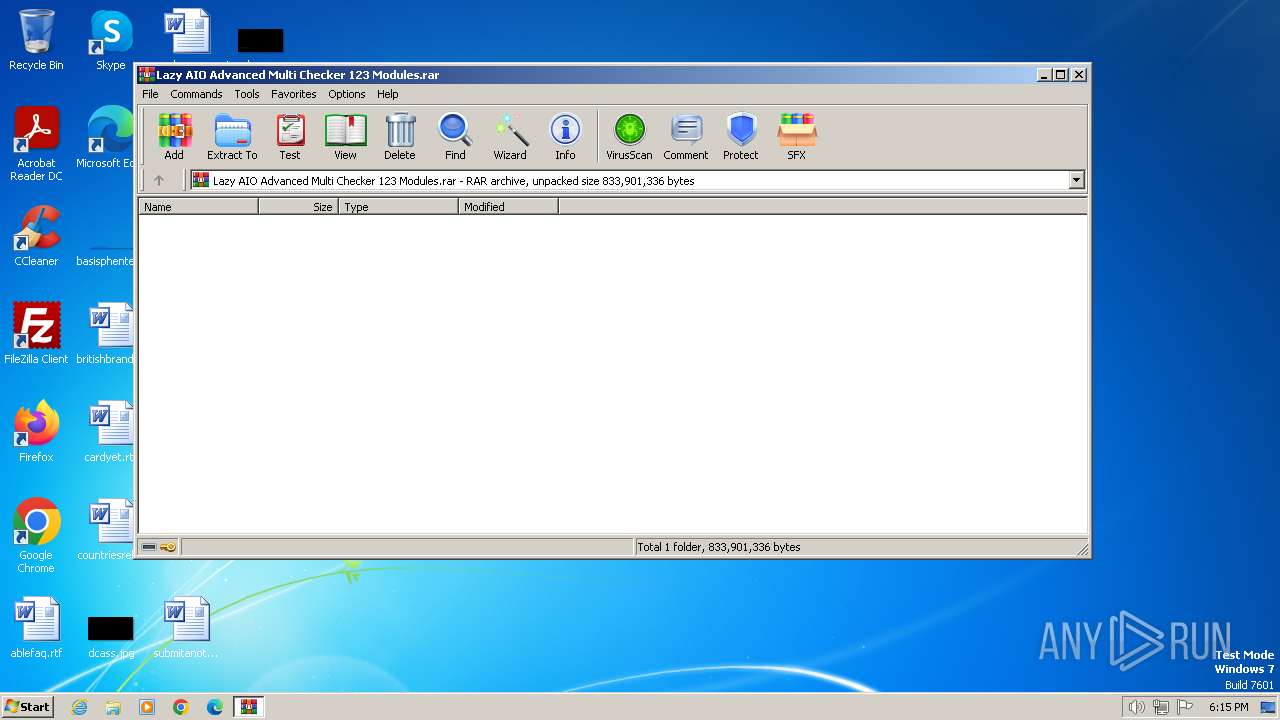The width and height of the screenshot is (1280, 720).
Task: Select the Delete trash can icon
Action: tap(400, 136)
